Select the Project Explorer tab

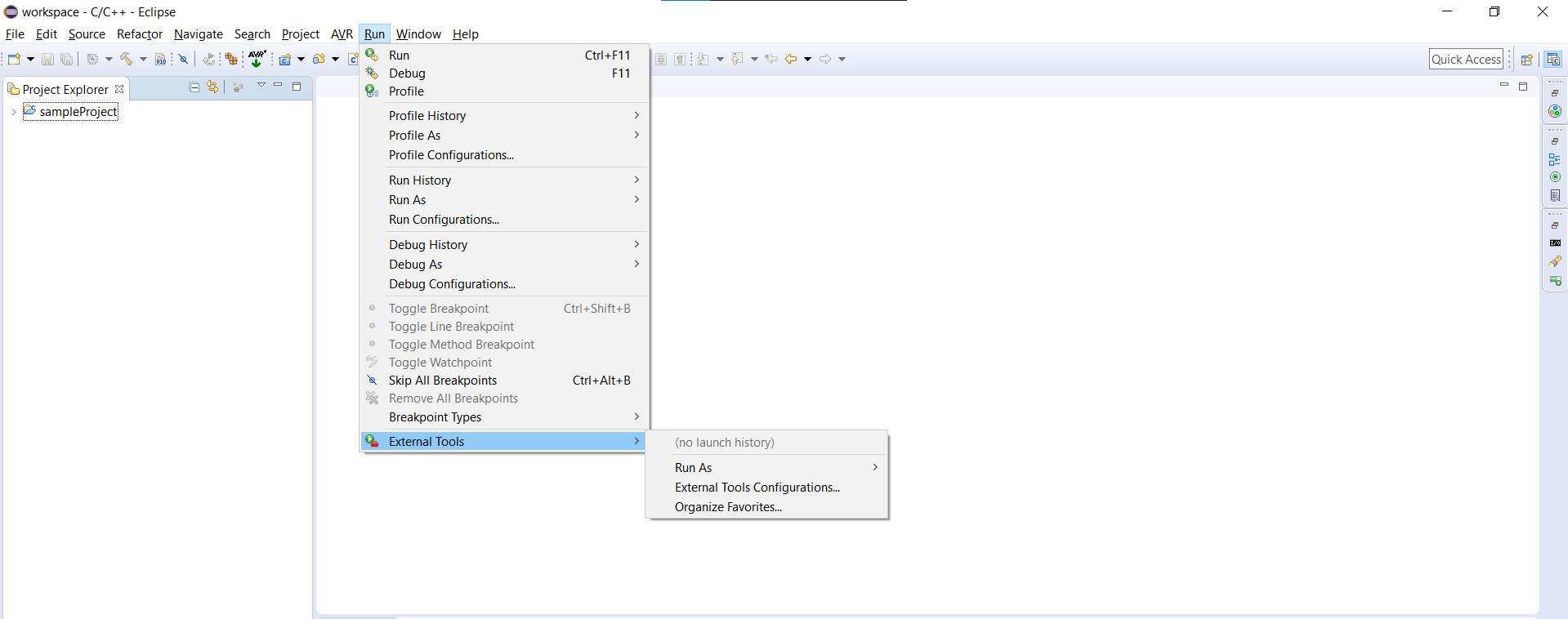(x=65, y=89)
